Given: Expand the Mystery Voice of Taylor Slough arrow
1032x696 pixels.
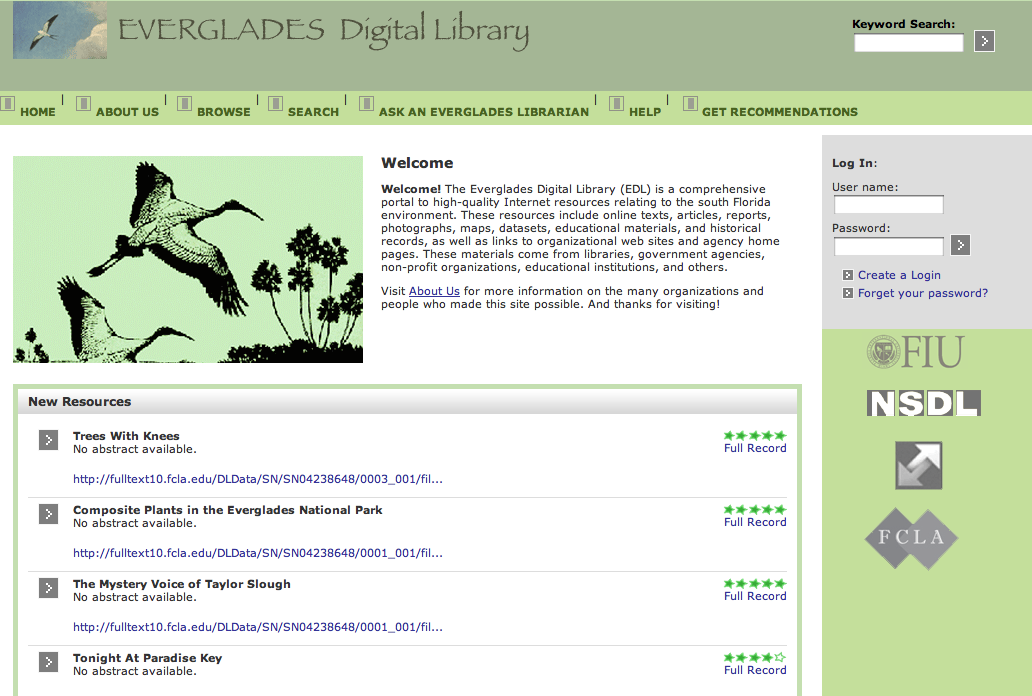Looking at the screenshot, I should (x=49, y=588).
